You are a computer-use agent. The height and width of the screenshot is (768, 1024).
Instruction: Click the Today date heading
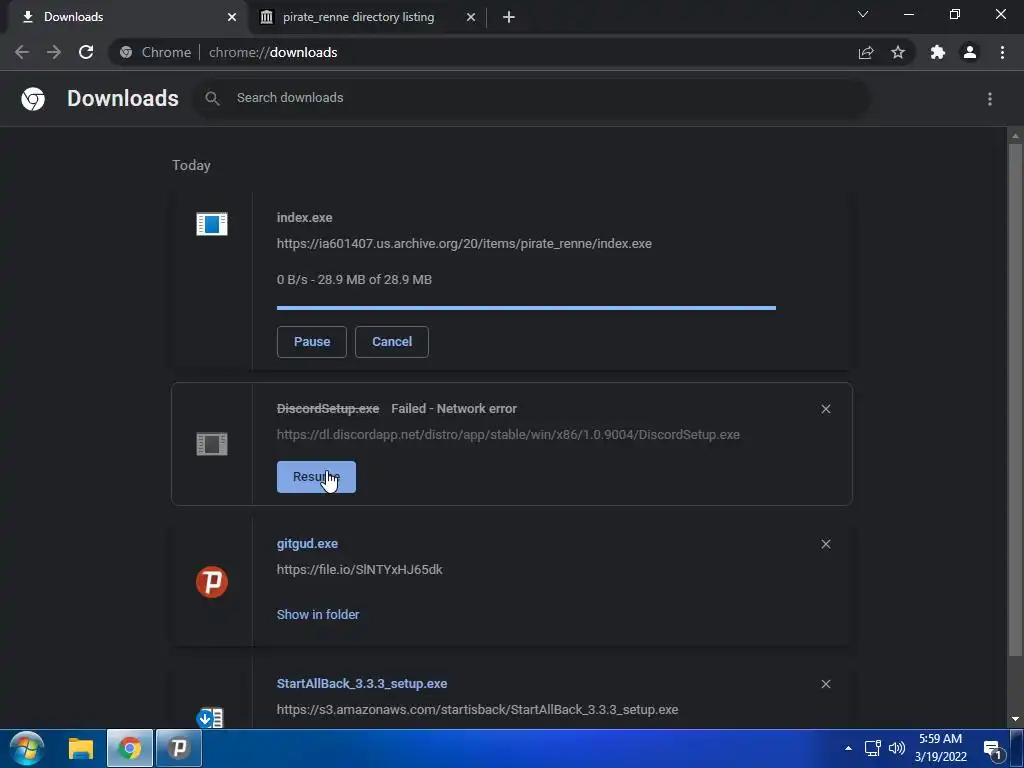pyautogui.click(x=191, y=165)
